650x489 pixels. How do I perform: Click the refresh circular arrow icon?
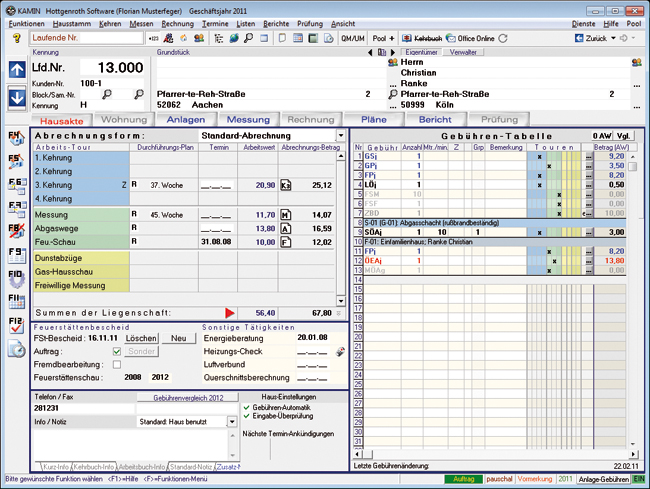[x=503, y=38]
